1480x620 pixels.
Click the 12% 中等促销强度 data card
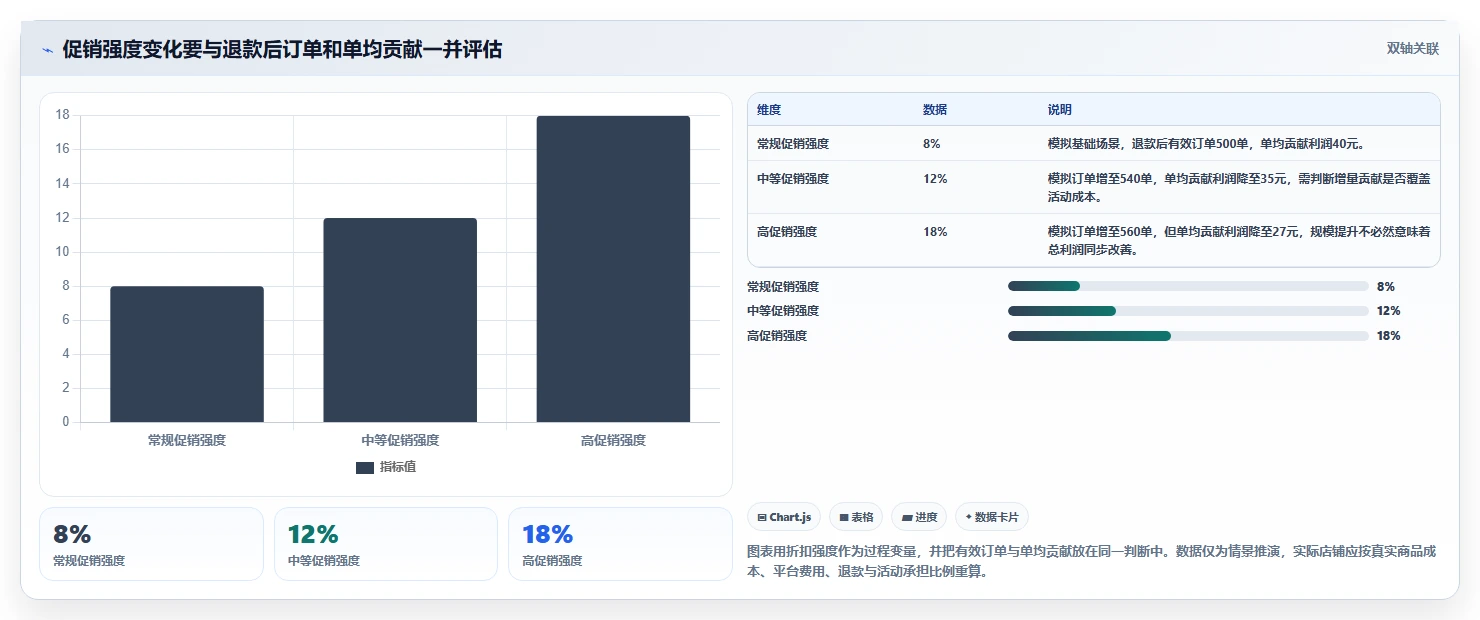click(x=386, y=544)
